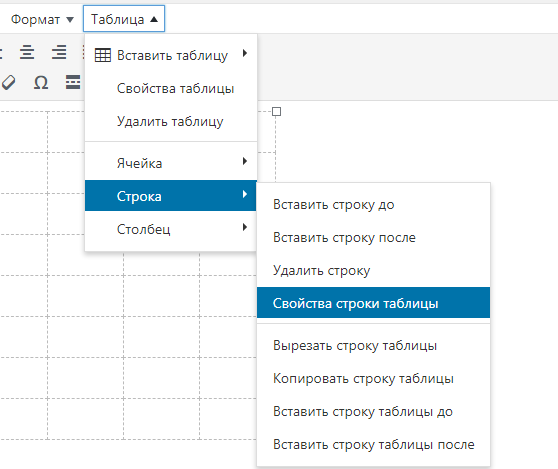
Task: Open Свойства строки таблицы
Action: coord(373,303)
